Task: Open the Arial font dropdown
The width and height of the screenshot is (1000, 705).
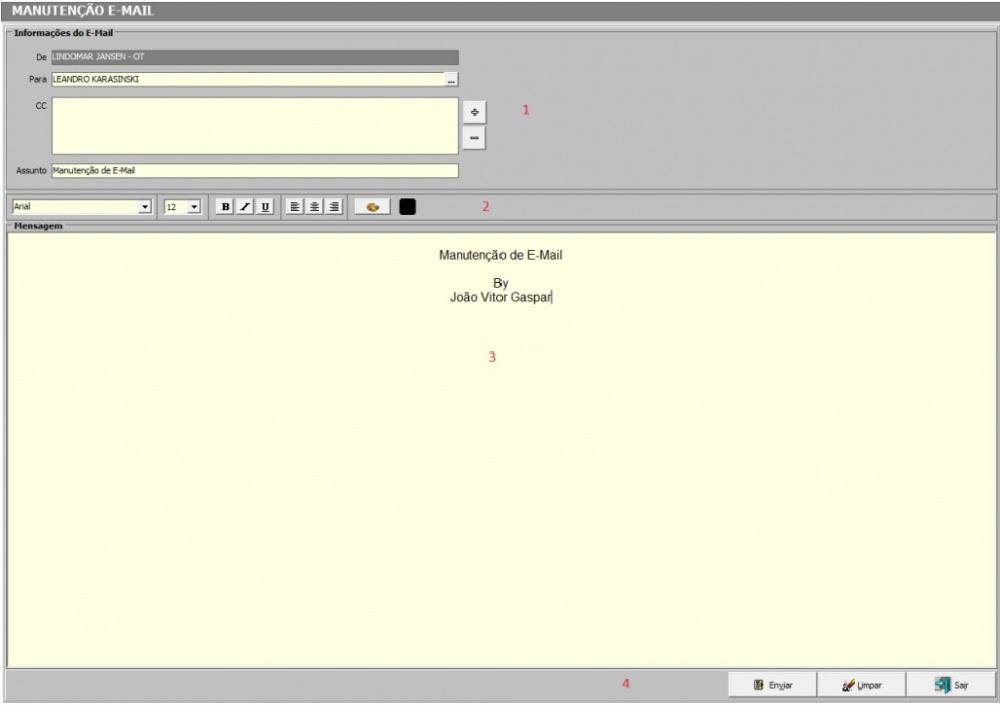Action: [145, 207]
